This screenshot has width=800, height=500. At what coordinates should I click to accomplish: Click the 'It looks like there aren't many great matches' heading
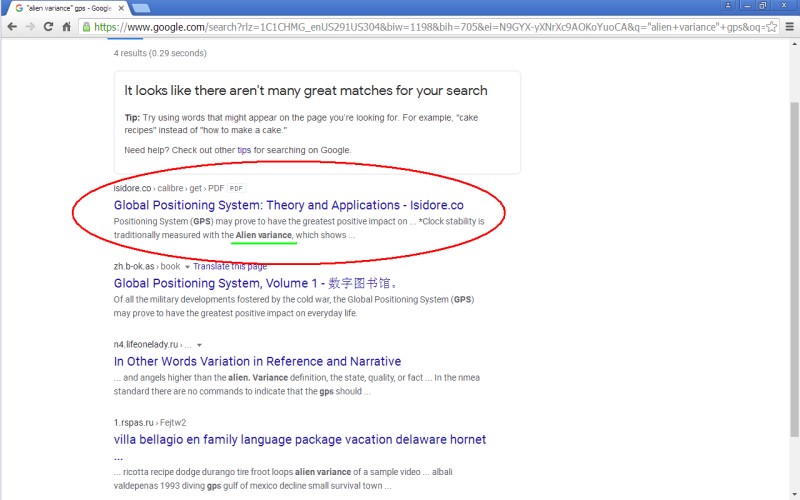(x=306, y=91)
